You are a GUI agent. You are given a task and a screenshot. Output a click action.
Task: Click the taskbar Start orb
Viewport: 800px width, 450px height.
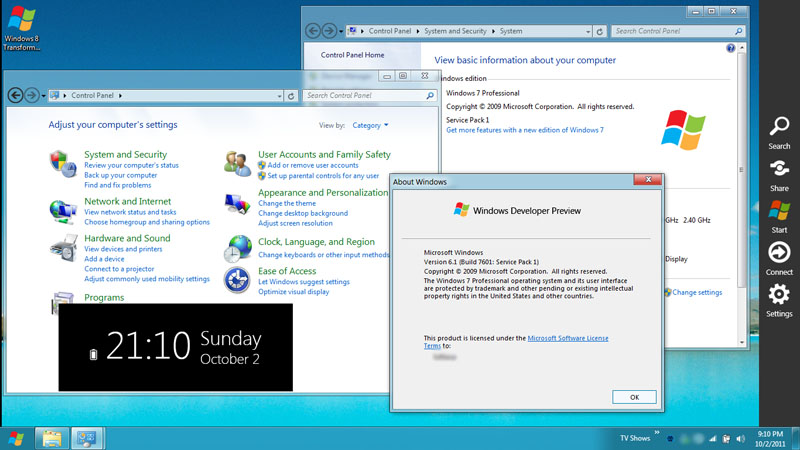(16, 438)
